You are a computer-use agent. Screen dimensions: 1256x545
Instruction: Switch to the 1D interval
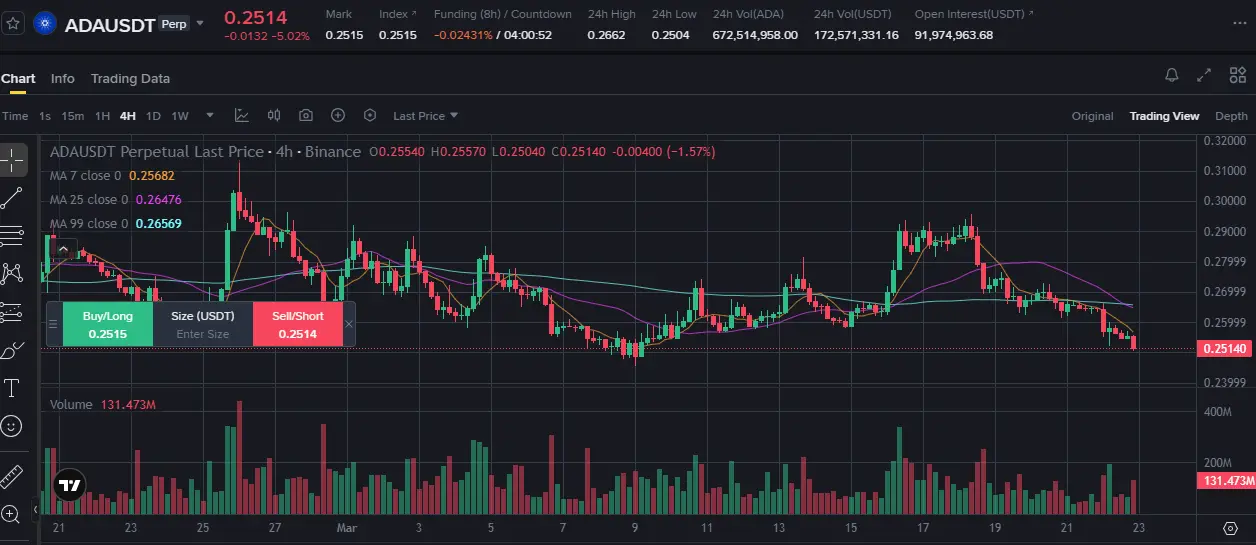pos(153,116)
